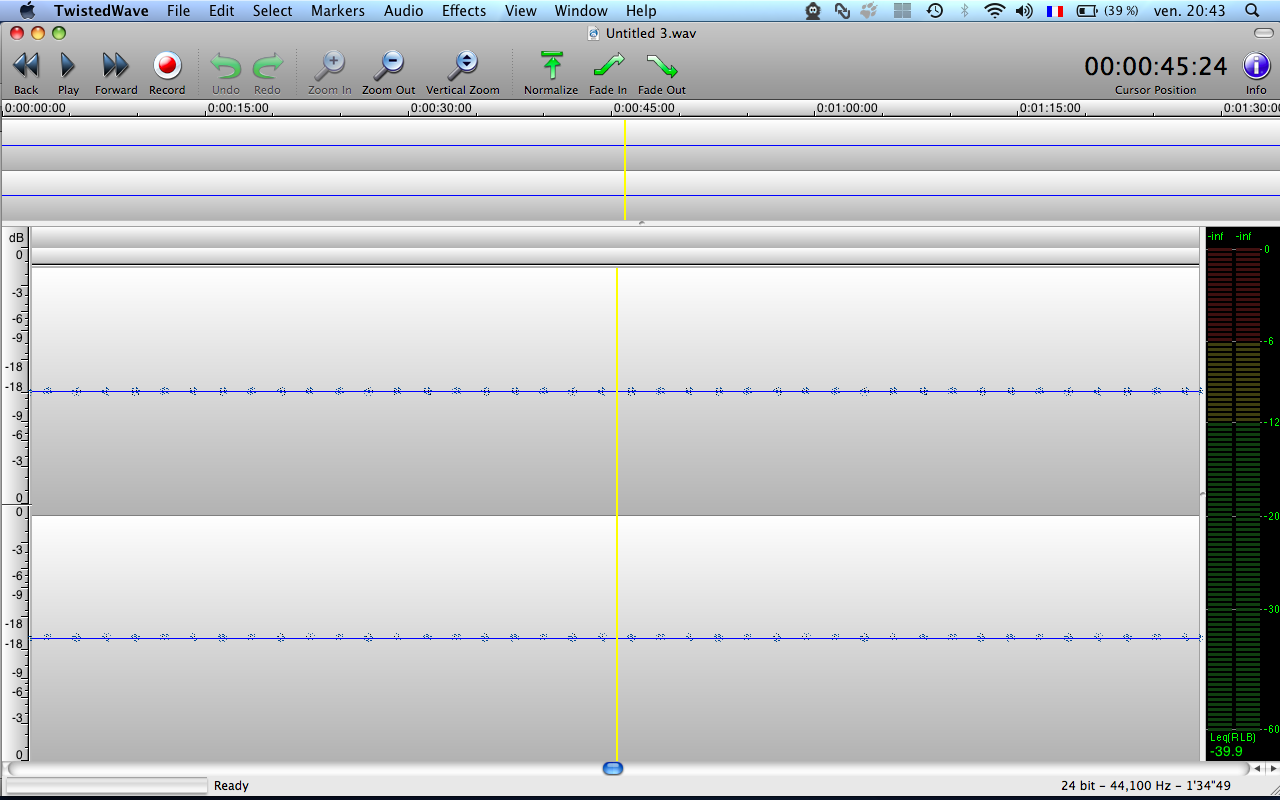This screenshot has height=800, width=1280.
Task: Apply the Fade Out effect
Action: tap(662, 66)
